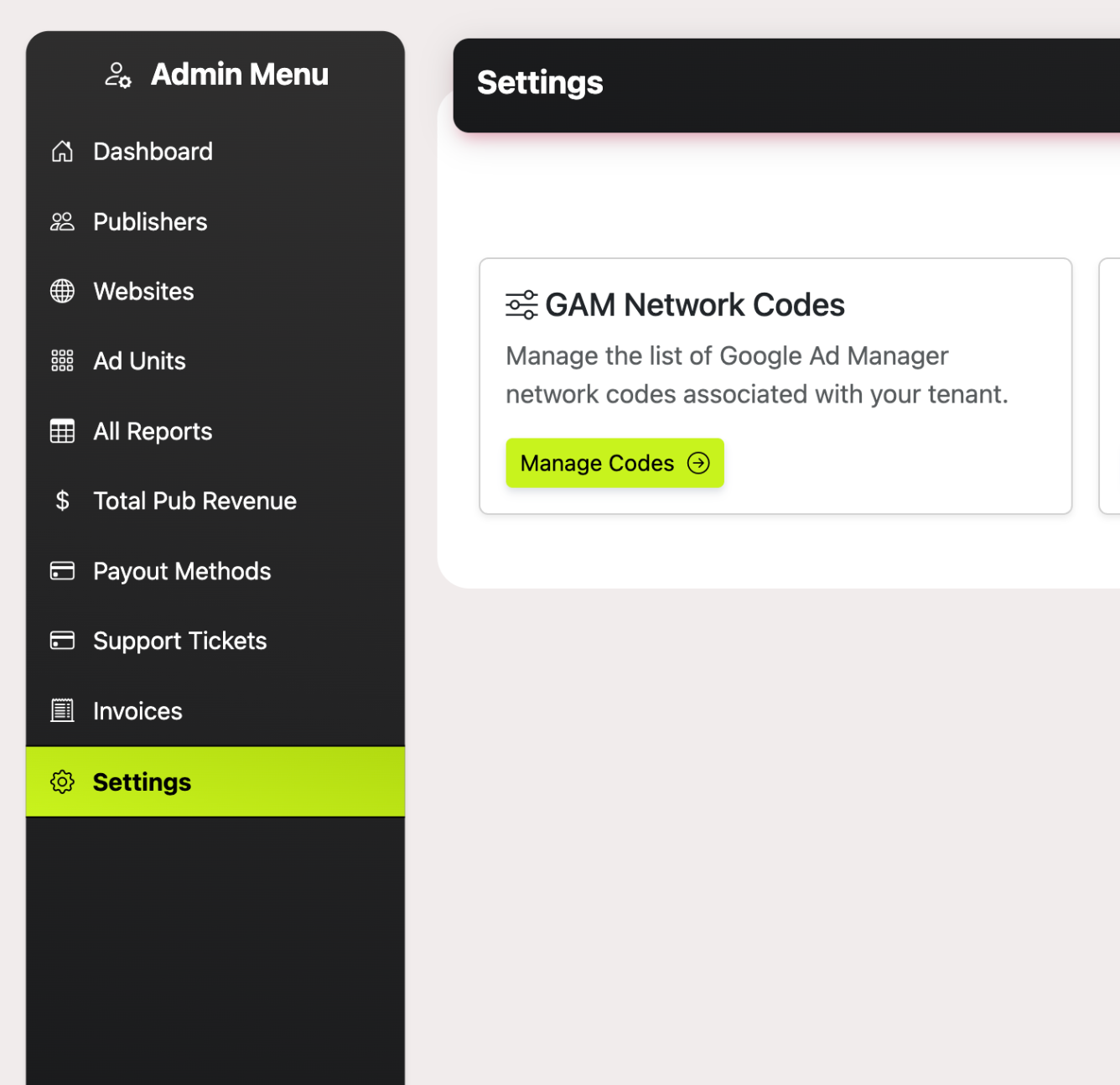Click the Admin Menu user-gear icon

tap(118, 75)
